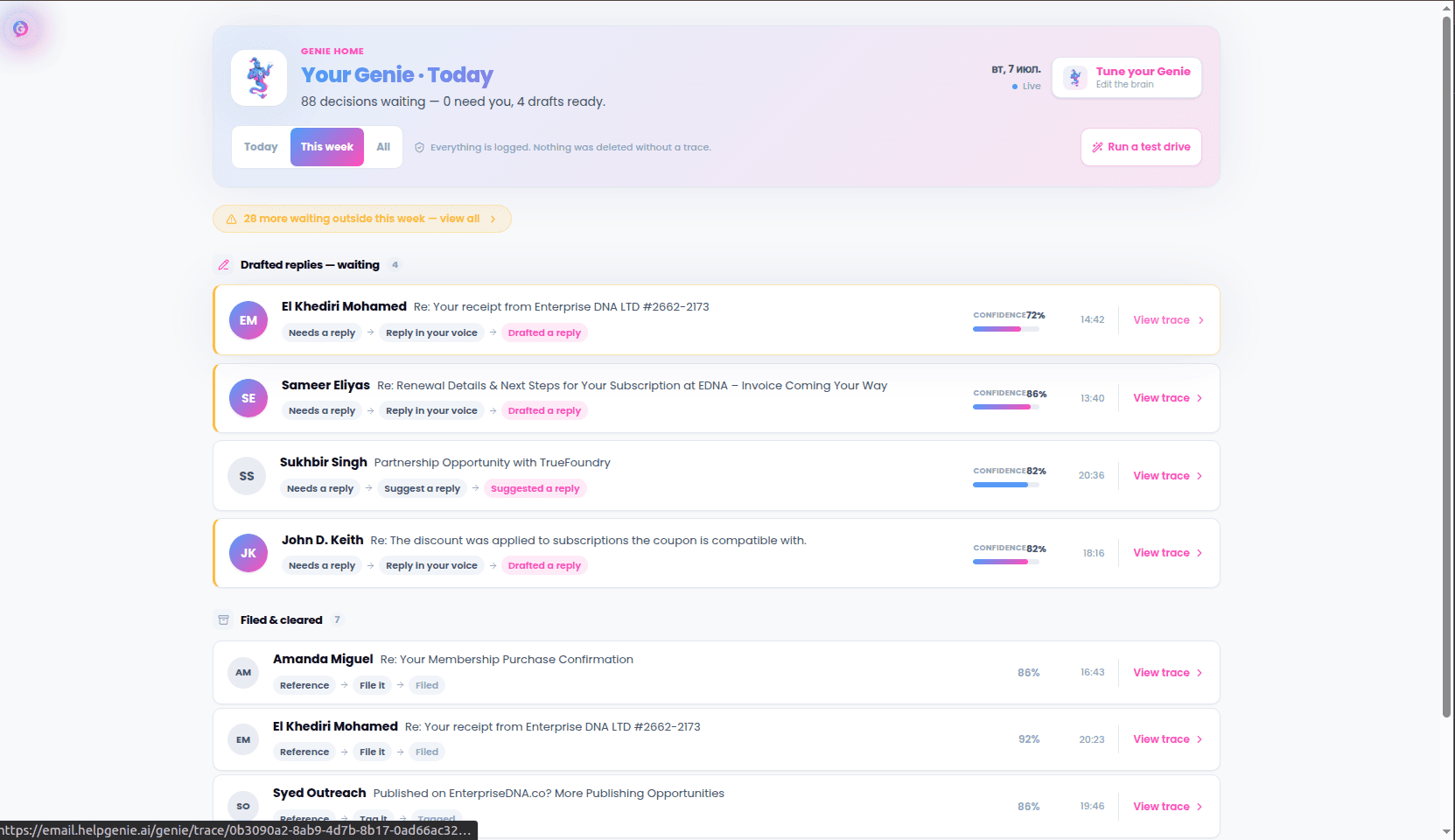Screen dimensions: 1455x840
Task: View trace for John D. Keith email
Action: point(1169,553)
